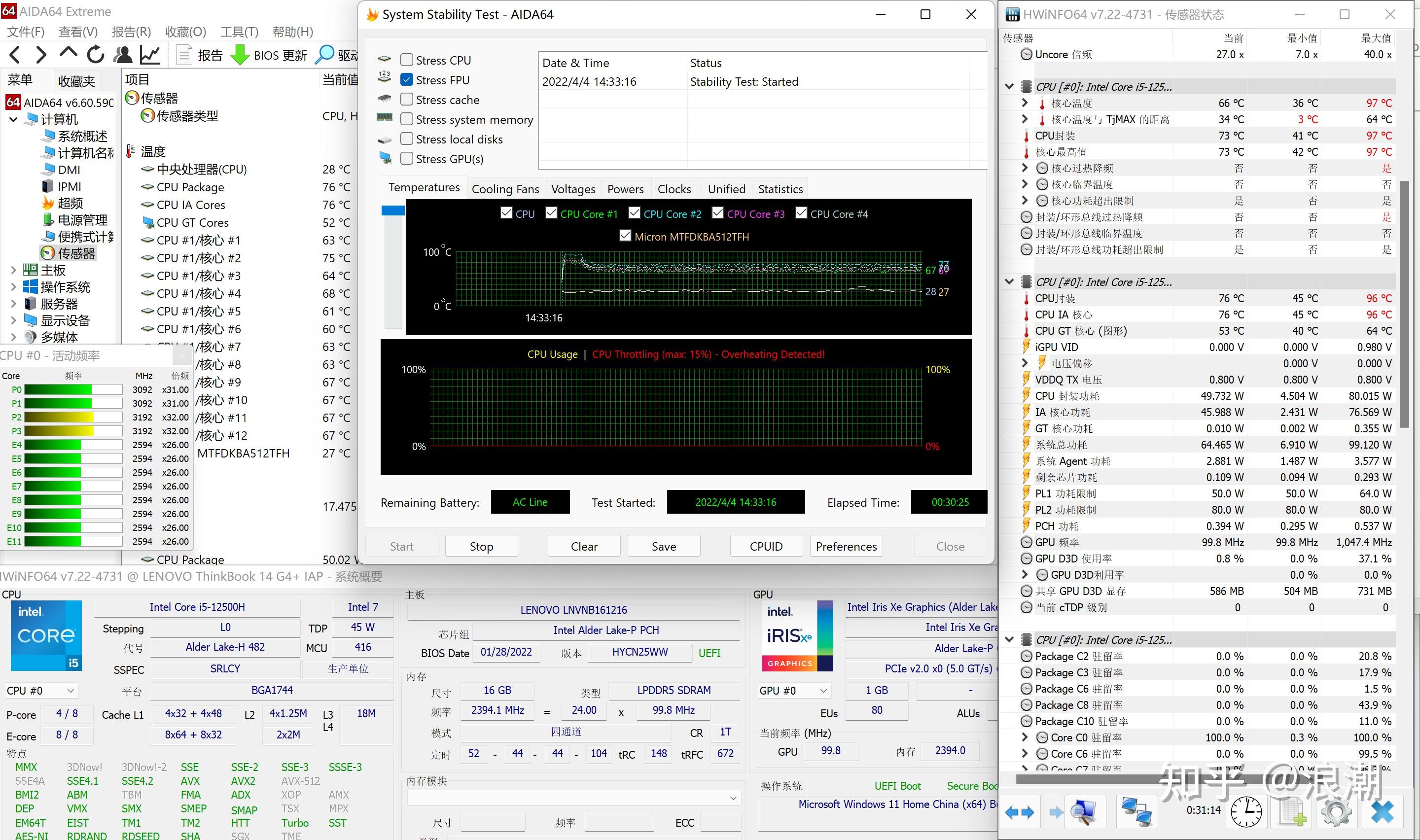Enable the Stress CPU checkbox
The image size is (1420, 840).
point(406,60)
